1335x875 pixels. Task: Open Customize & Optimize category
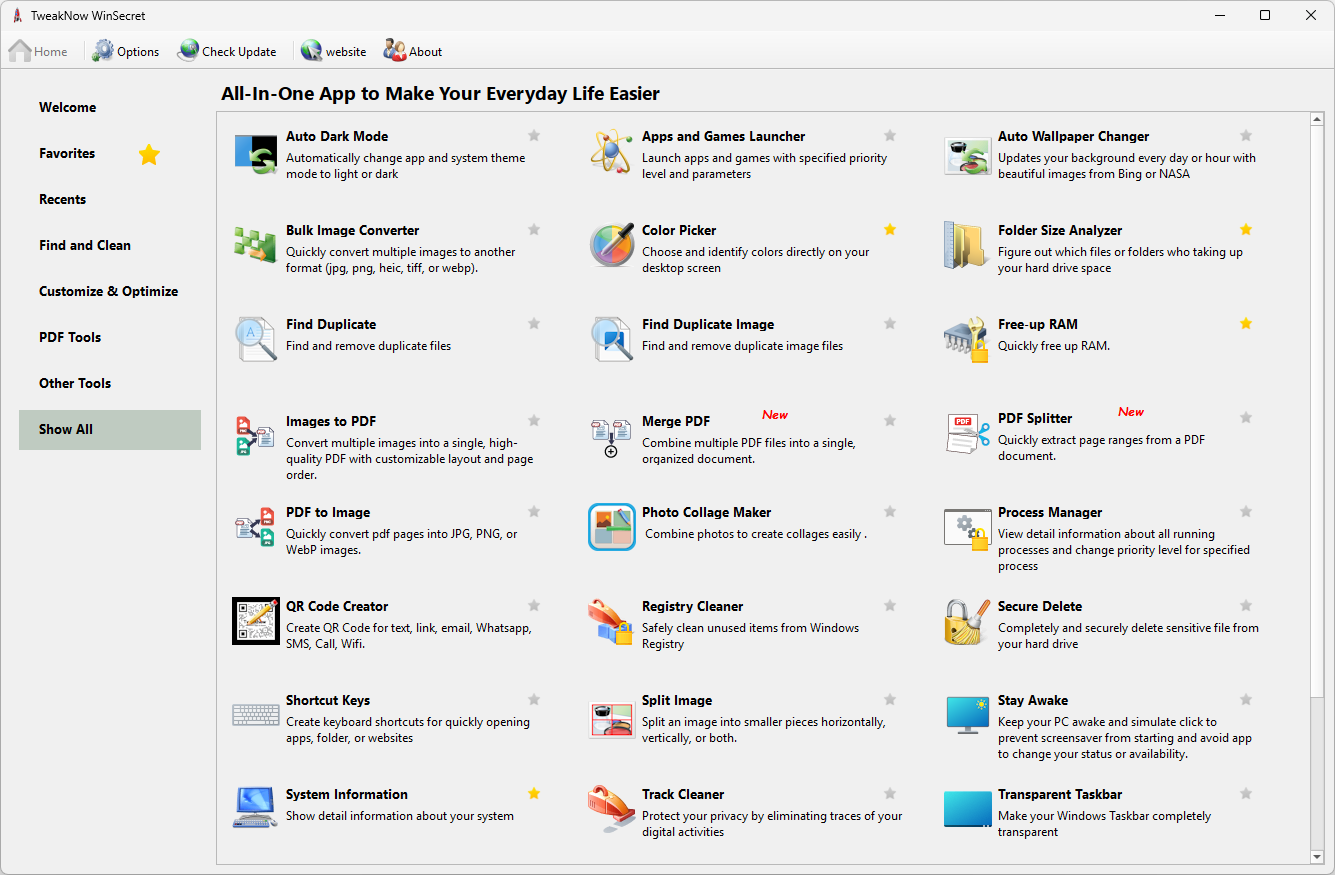(x=110, y=291)
